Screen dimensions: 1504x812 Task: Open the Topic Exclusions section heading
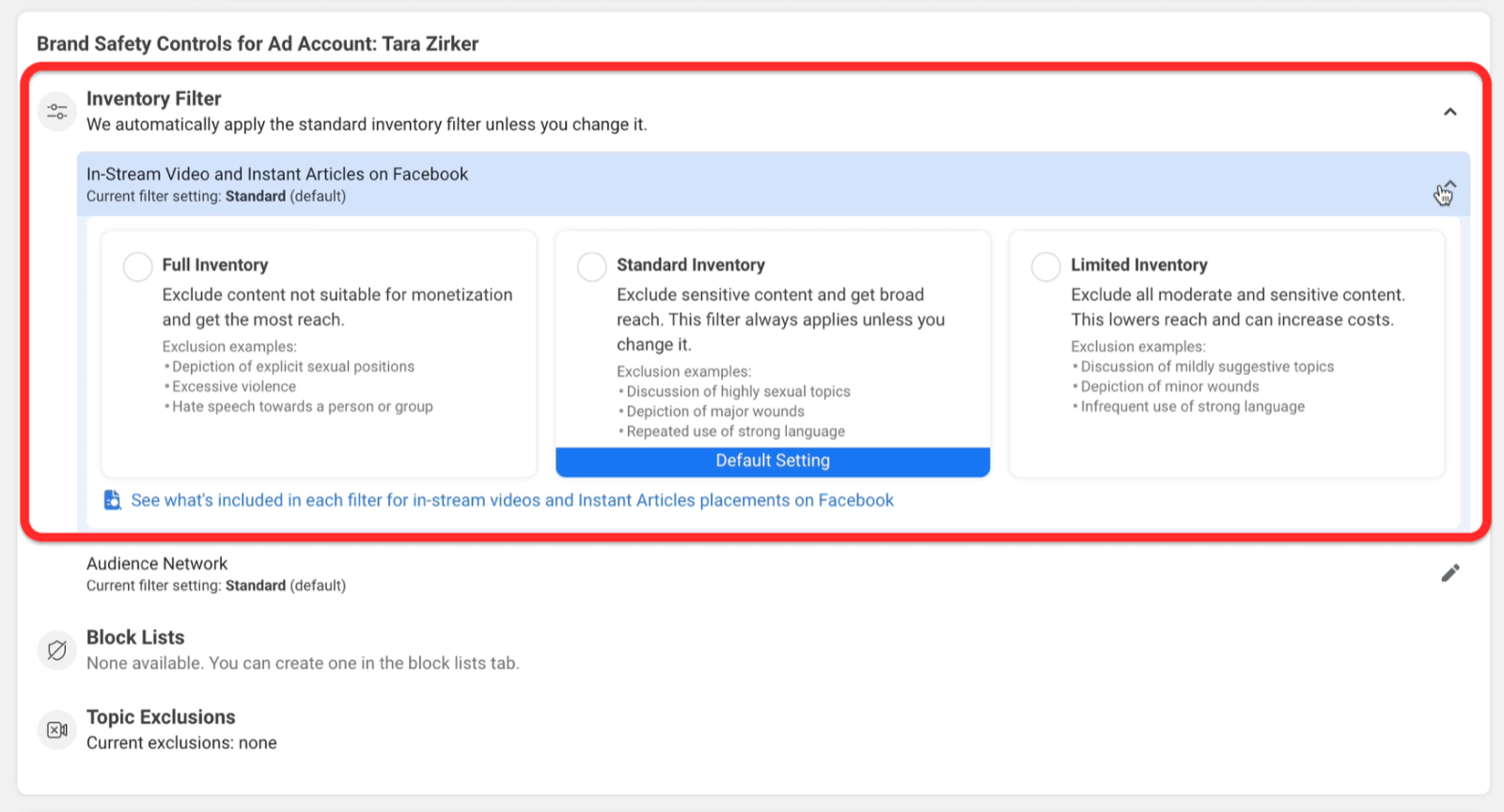(x=161, y=717)
